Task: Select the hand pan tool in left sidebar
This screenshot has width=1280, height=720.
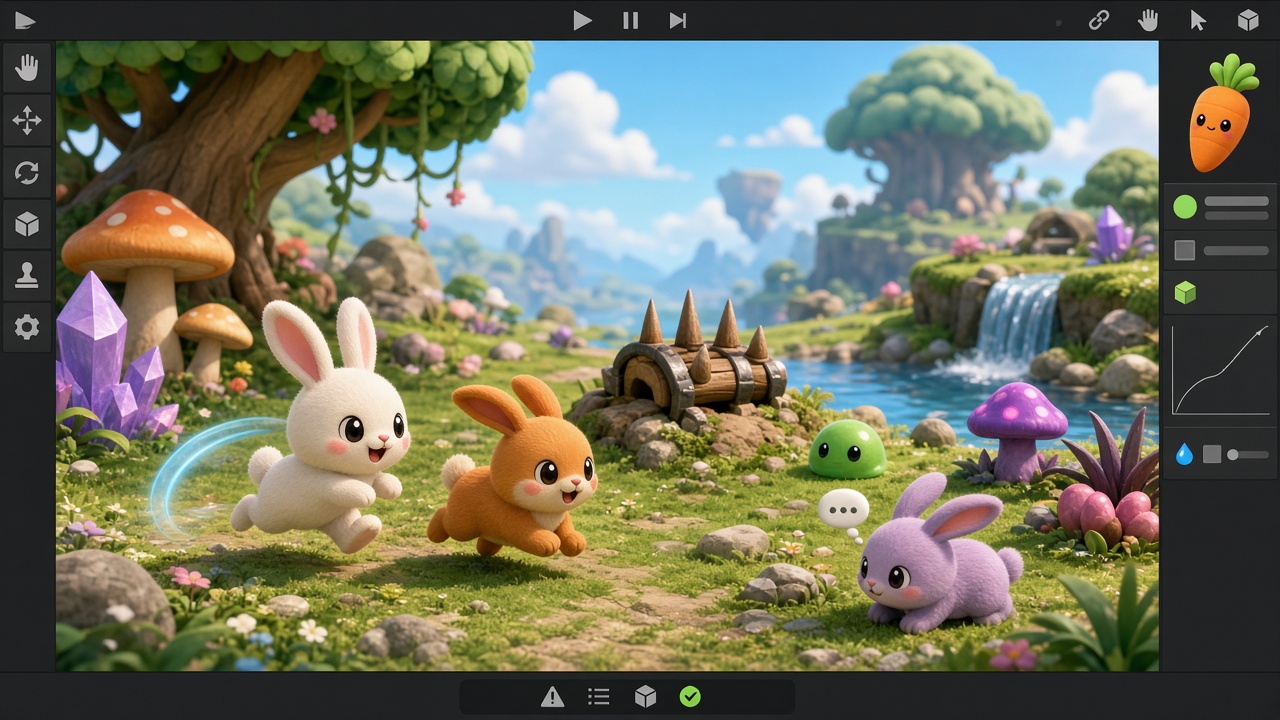Action: (x=27, y=69)
